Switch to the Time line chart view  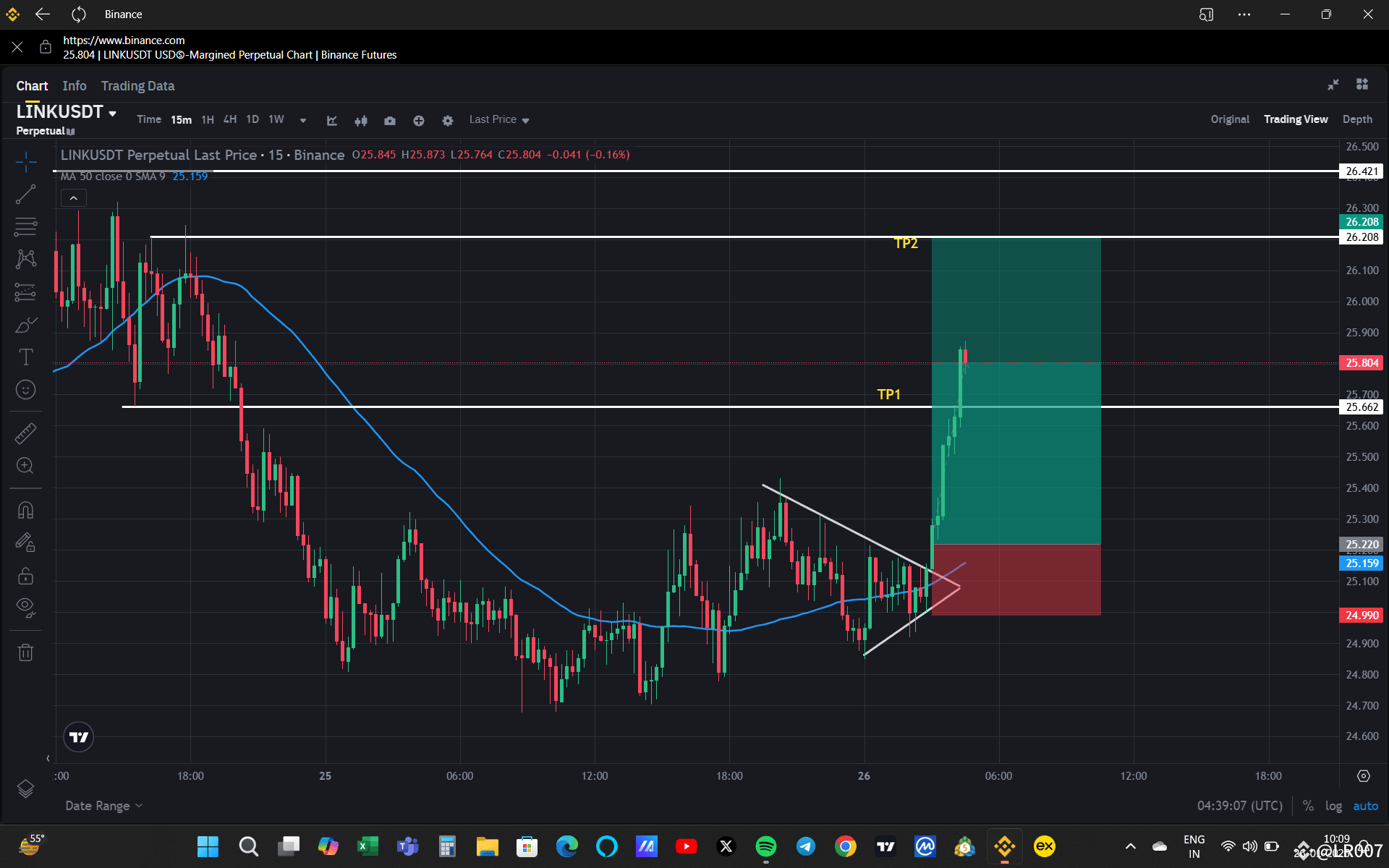[x=149, y=119]
